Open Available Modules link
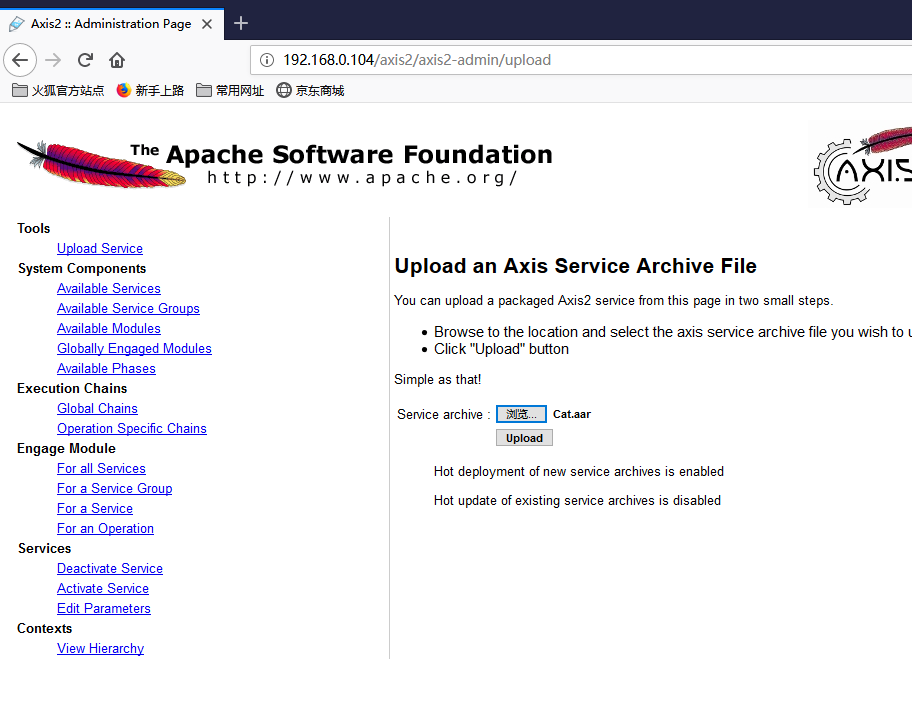The image size is (912, 725). tap(109, 328)
